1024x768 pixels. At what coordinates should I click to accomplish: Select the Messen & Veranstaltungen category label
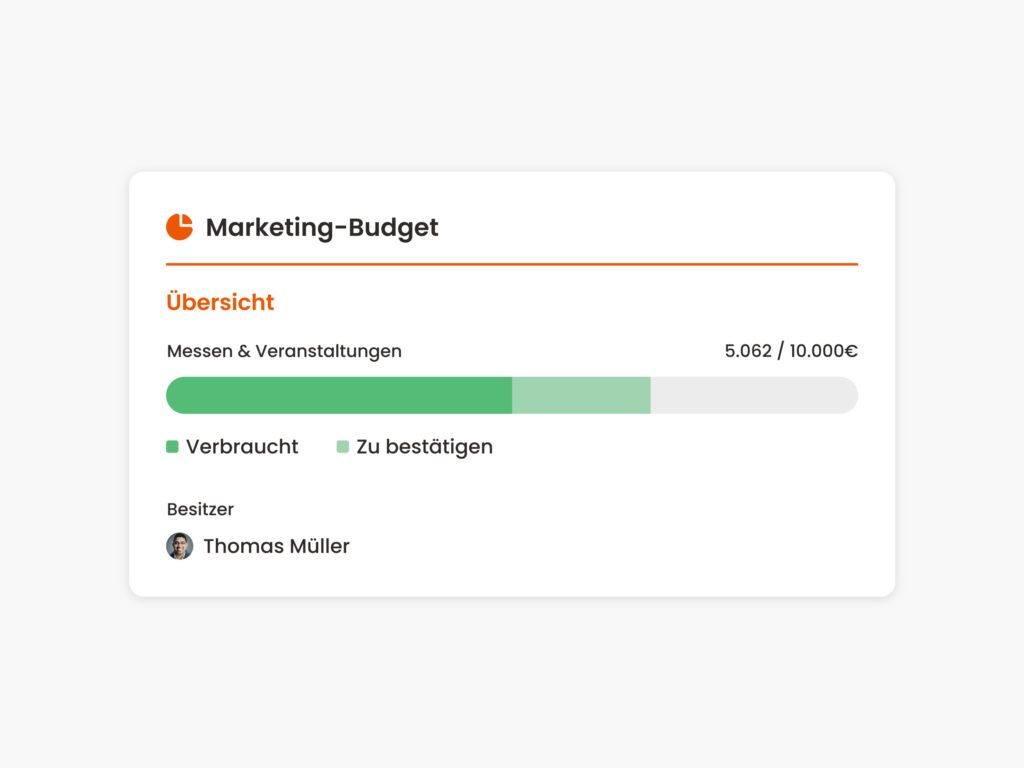coord(284,351)
